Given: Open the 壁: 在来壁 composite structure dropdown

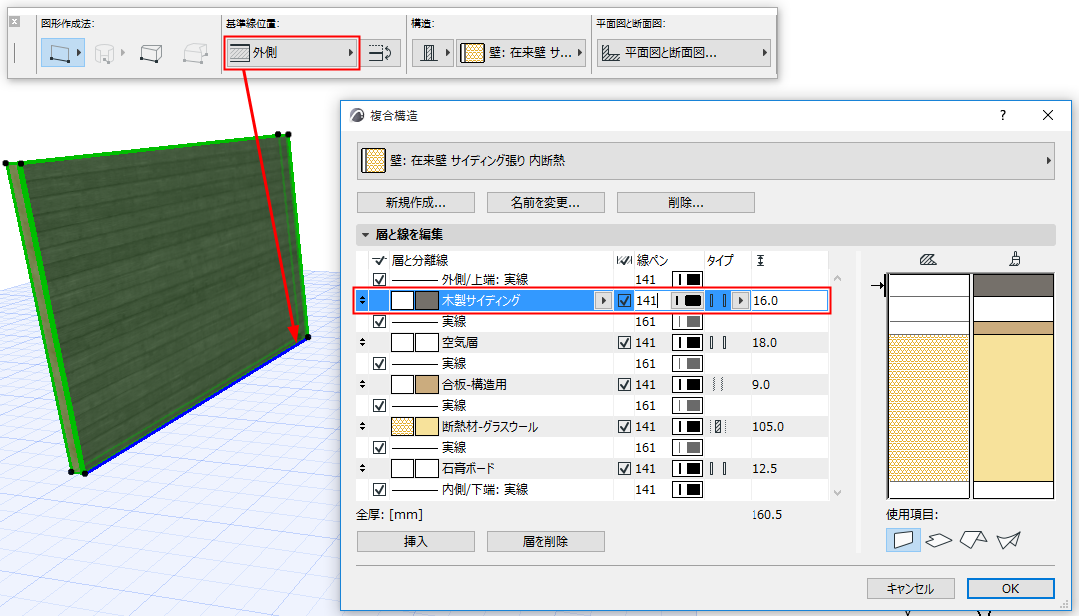Looking at the screenshot, I should pos(521,53).
